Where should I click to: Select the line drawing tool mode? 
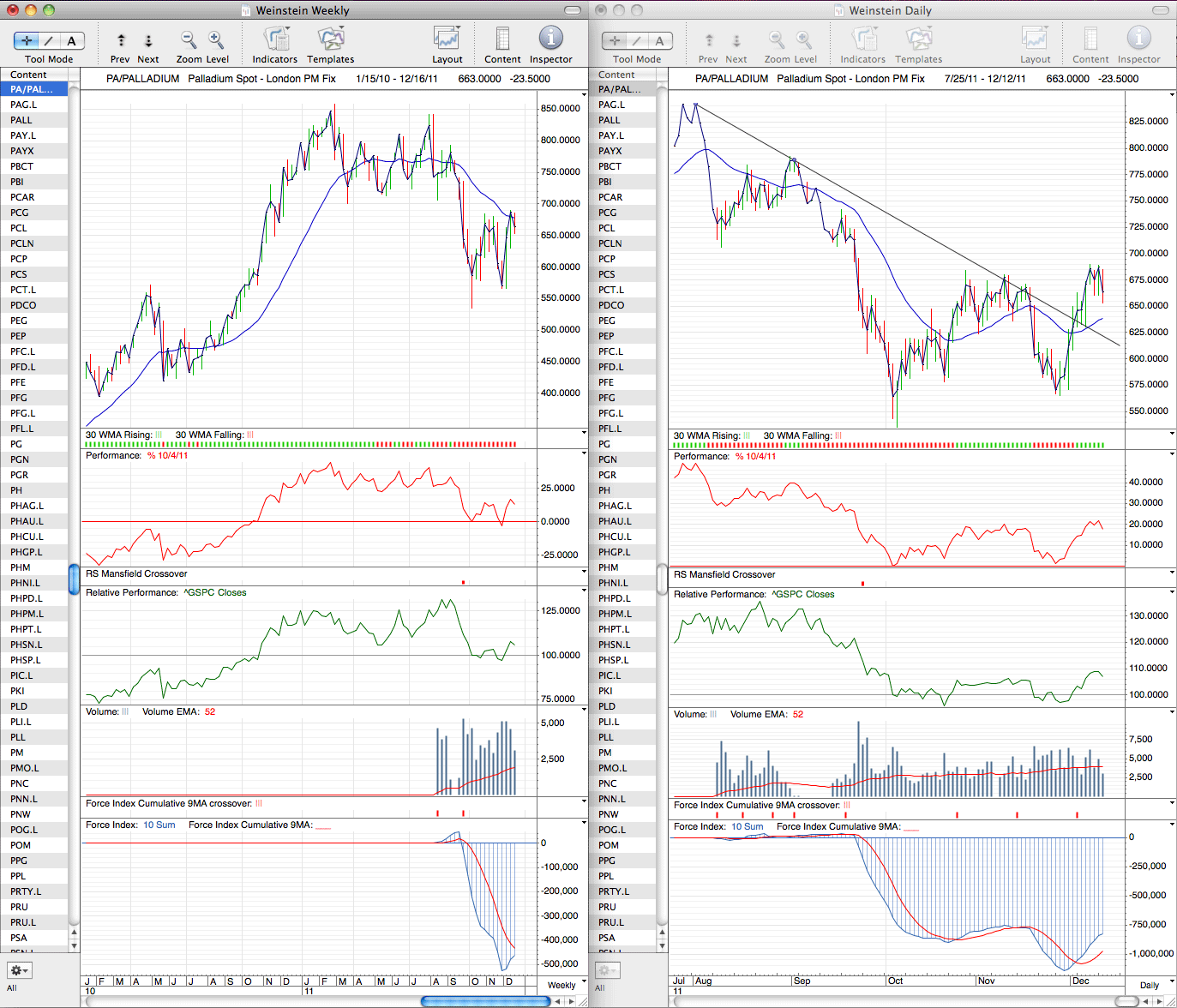49,40
